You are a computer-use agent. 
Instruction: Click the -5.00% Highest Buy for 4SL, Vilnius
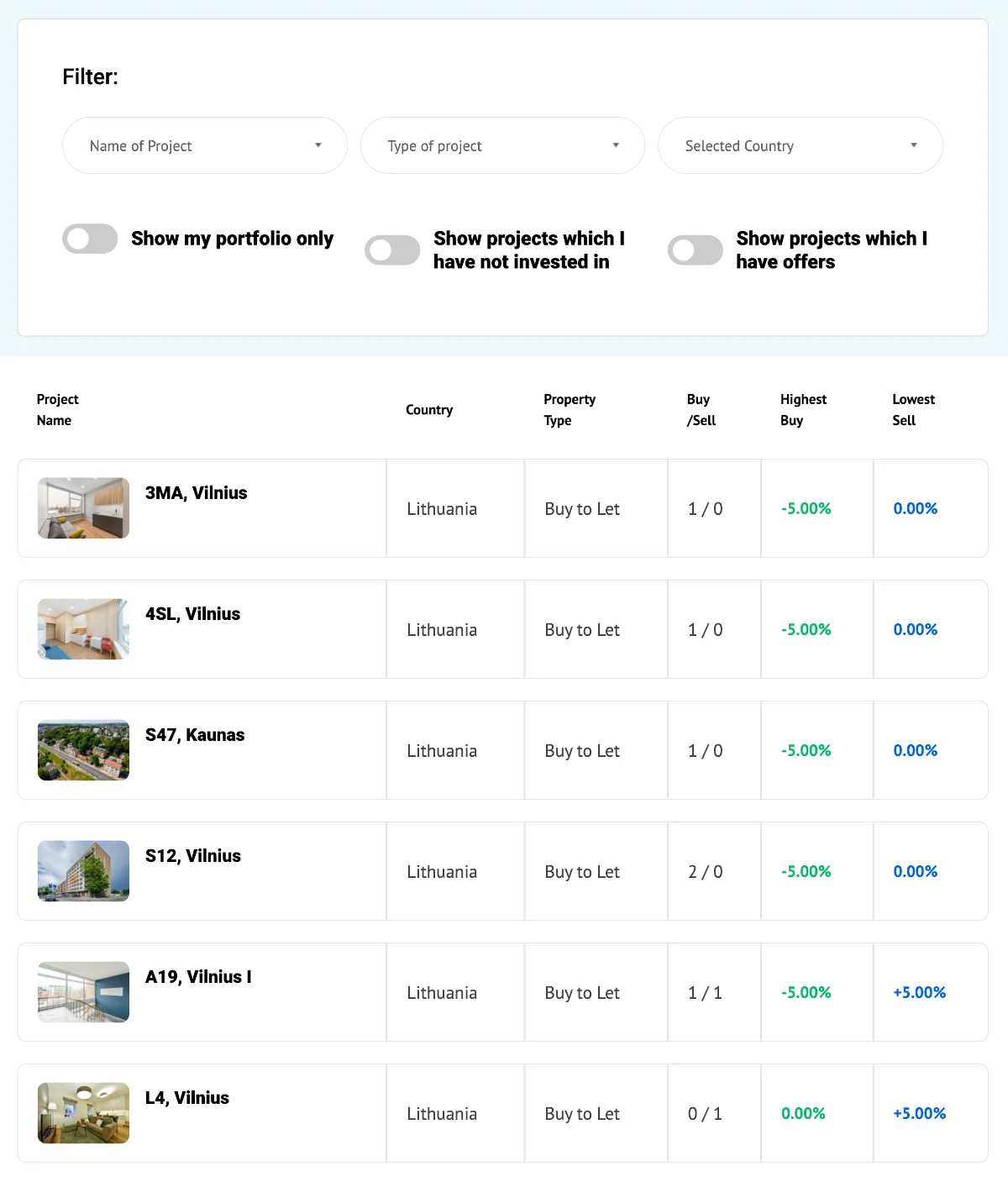tap(806, 629)
